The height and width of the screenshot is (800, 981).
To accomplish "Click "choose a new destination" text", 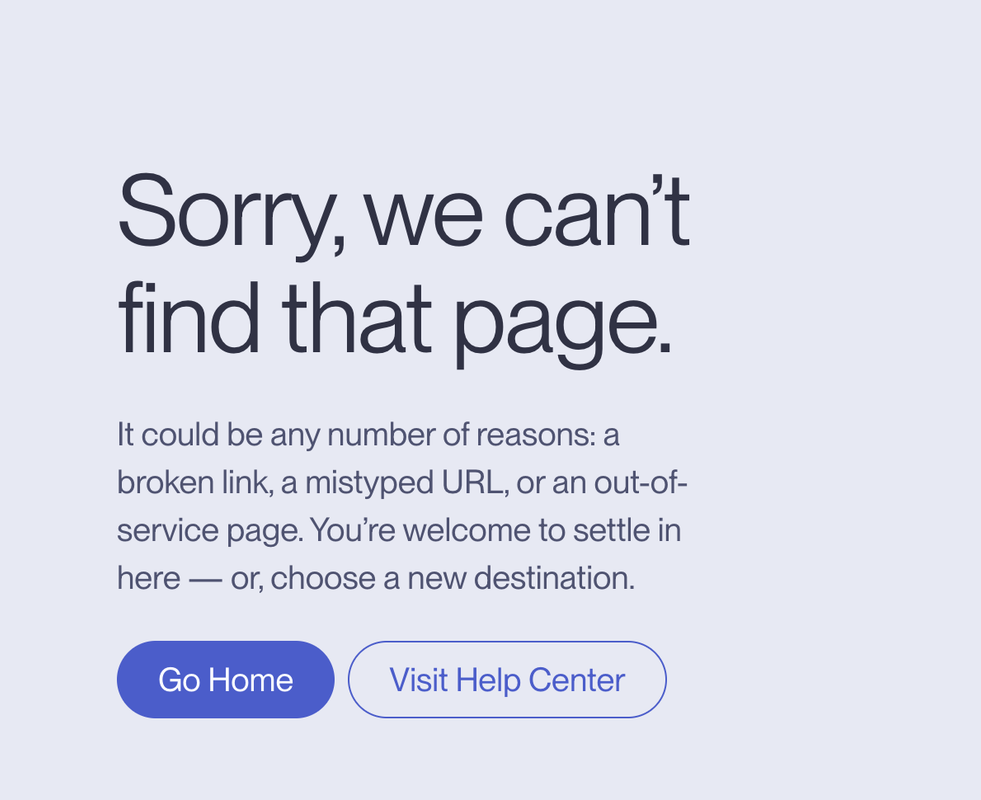I will (451, 578).
